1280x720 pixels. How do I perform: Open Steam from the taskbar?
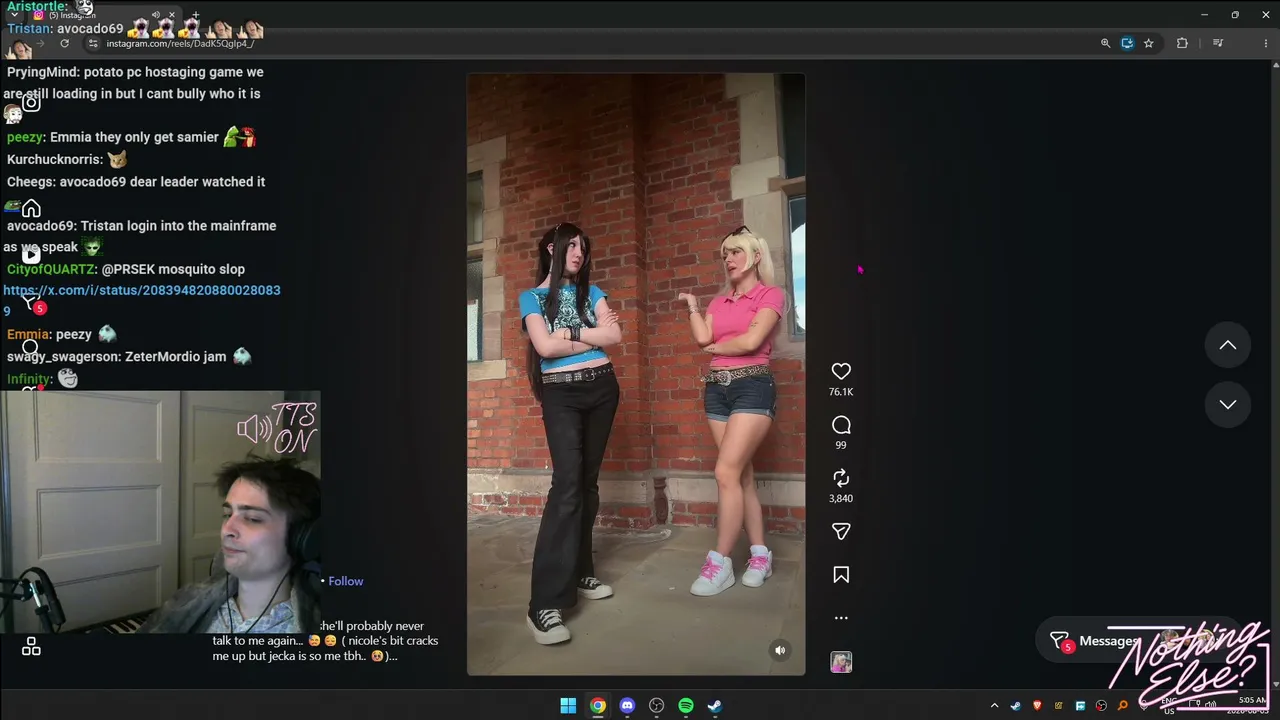(715, 706)
